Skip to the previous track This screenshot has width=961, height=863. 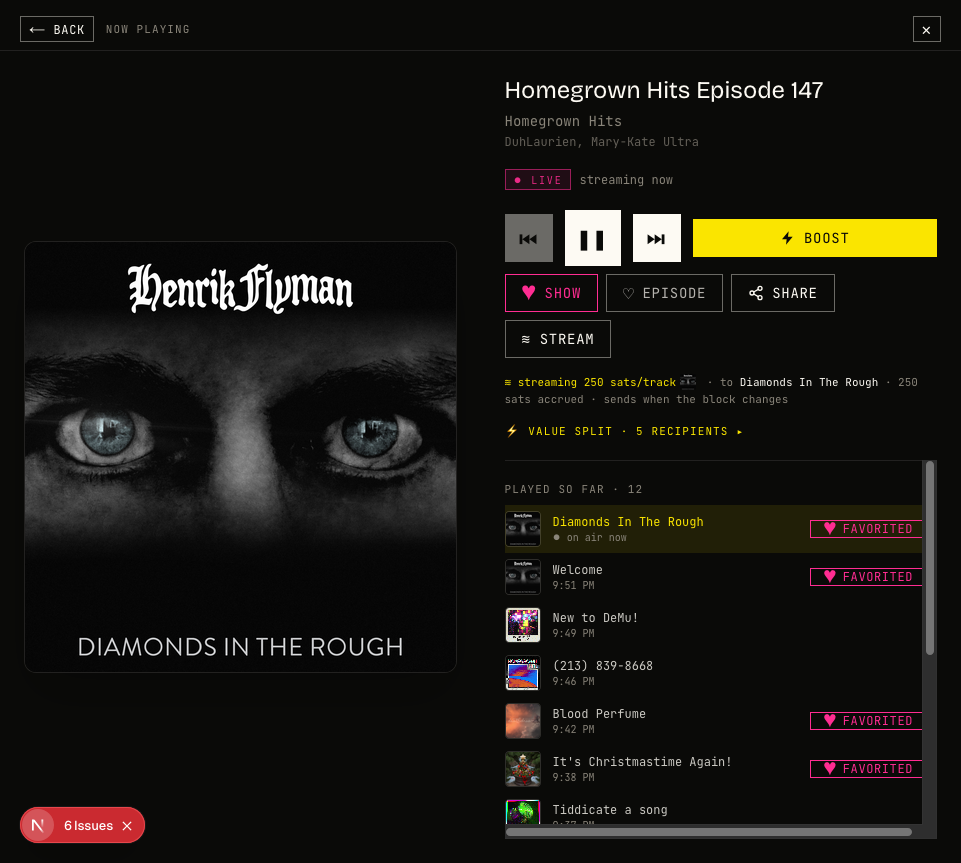point(528,238)
